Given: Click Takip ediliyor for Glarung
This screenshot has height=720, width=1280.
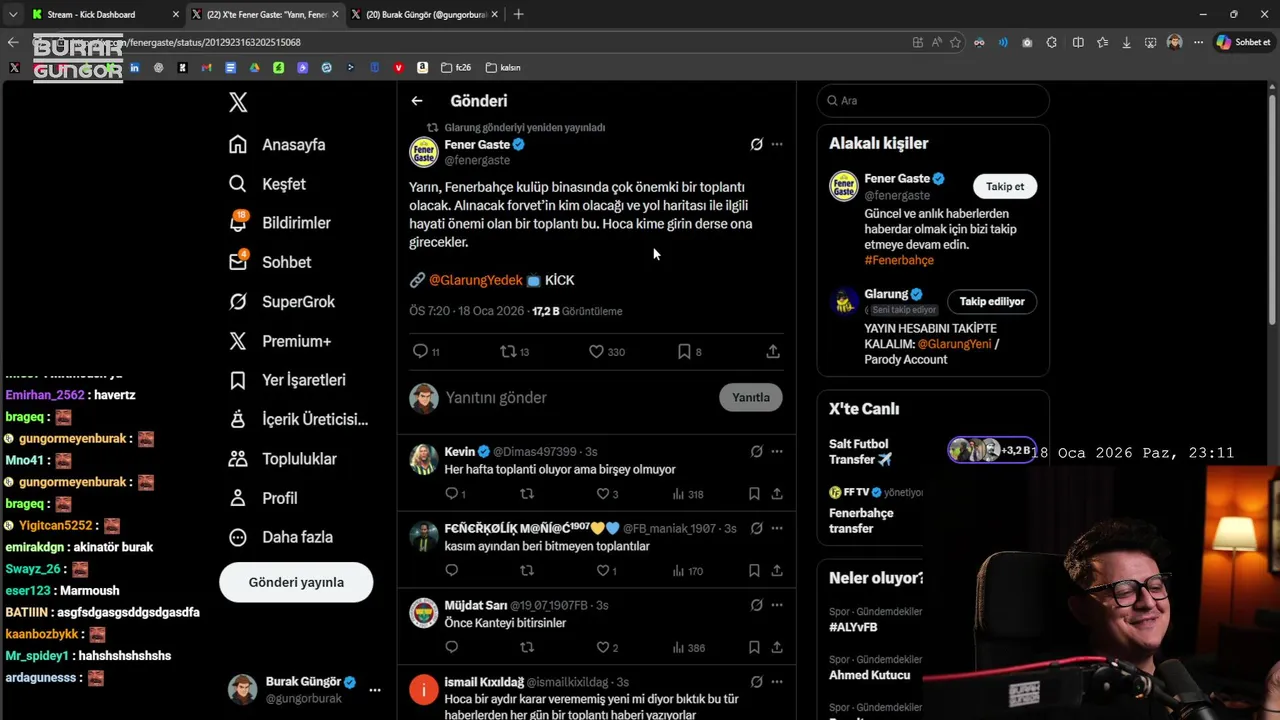Looking at the screenshot, I should (x=992, y=301).
